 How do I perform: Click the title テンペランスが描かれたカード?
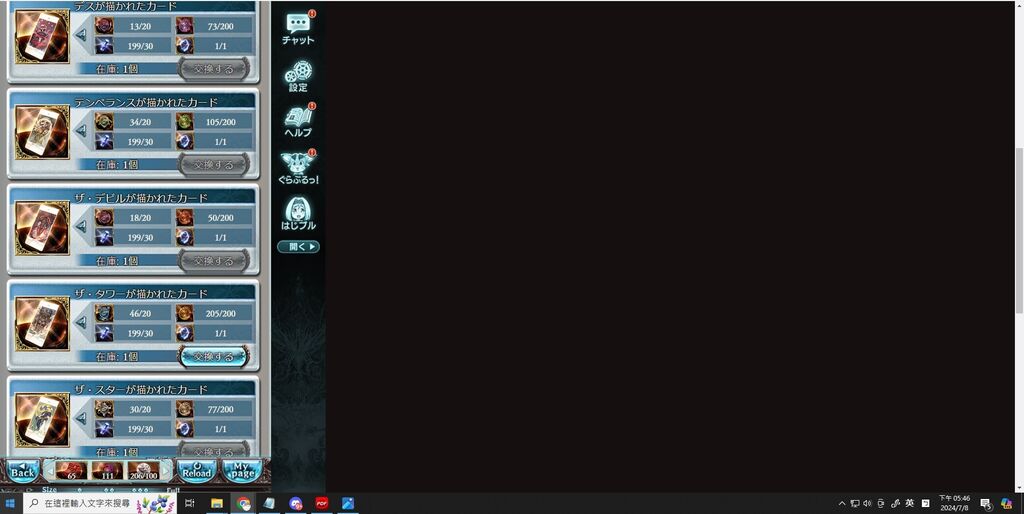click(146, 102)
